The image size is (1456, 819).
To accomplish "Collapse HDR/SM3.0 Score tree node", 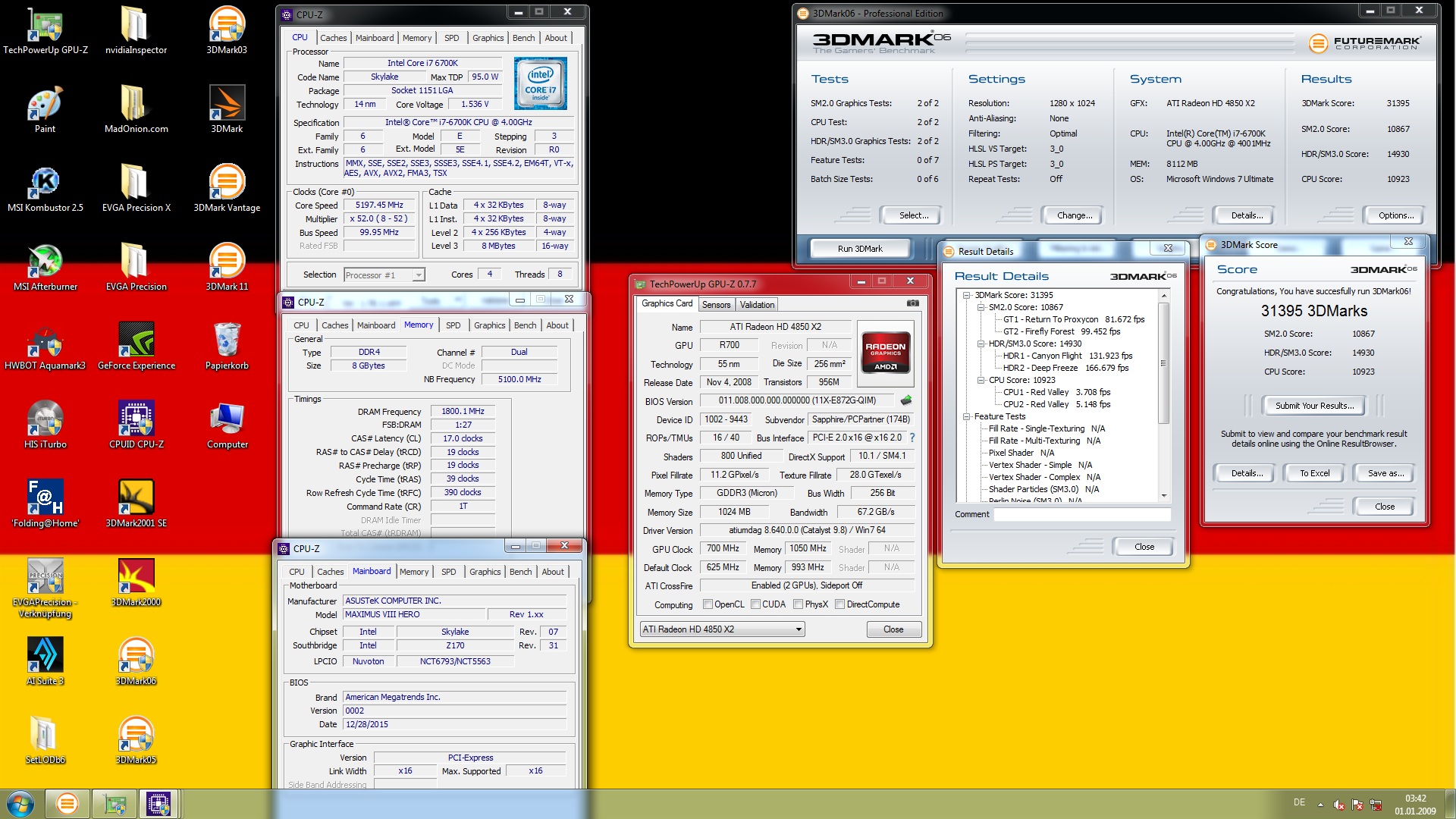I will click(981, 344).
